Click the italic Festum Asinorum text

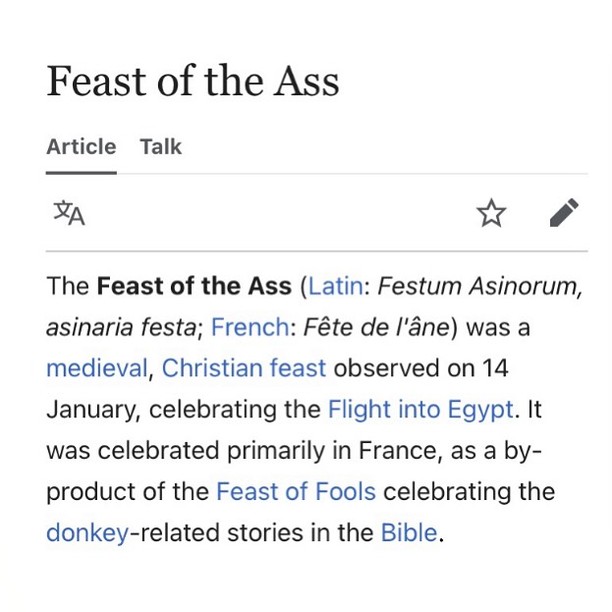478,287
